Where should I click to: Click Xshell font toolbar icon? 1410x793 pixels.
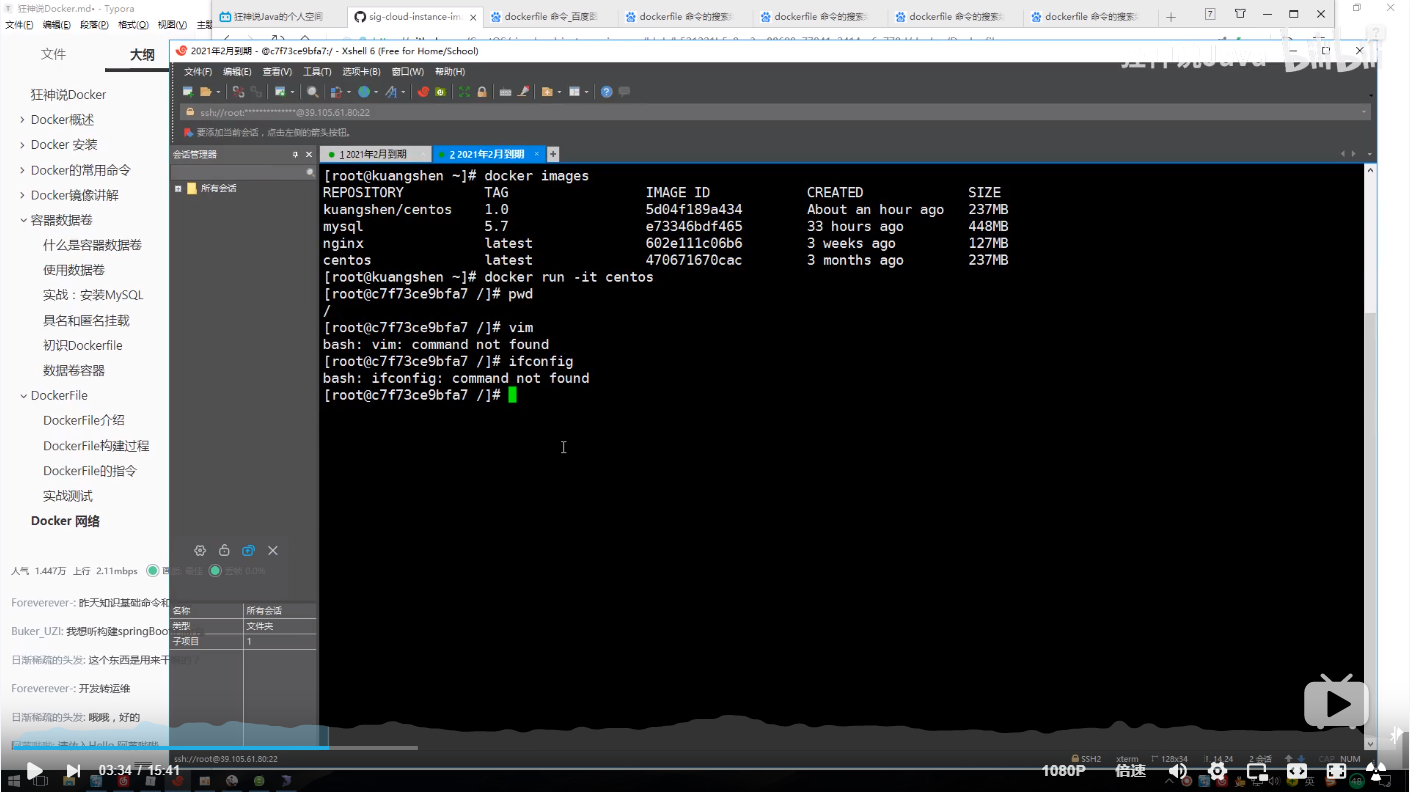(391, 92)
